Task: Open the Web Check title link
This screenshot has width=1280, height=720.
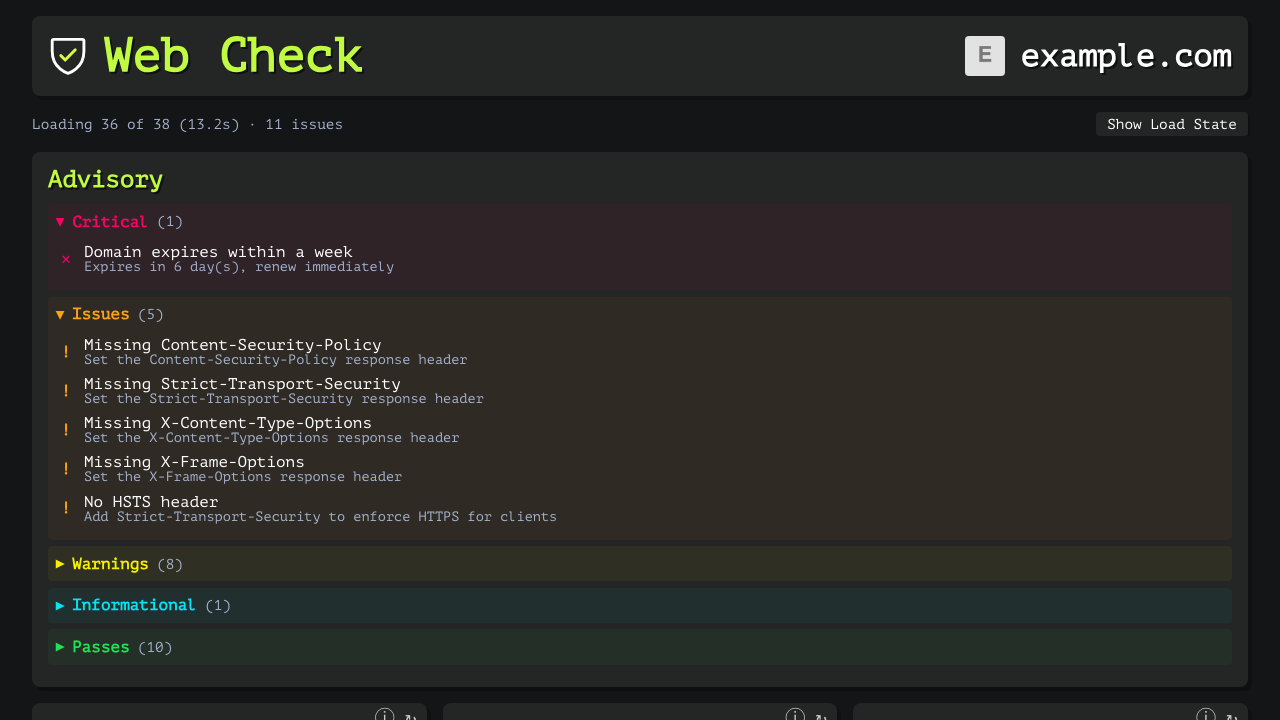Action: (233, 56)
